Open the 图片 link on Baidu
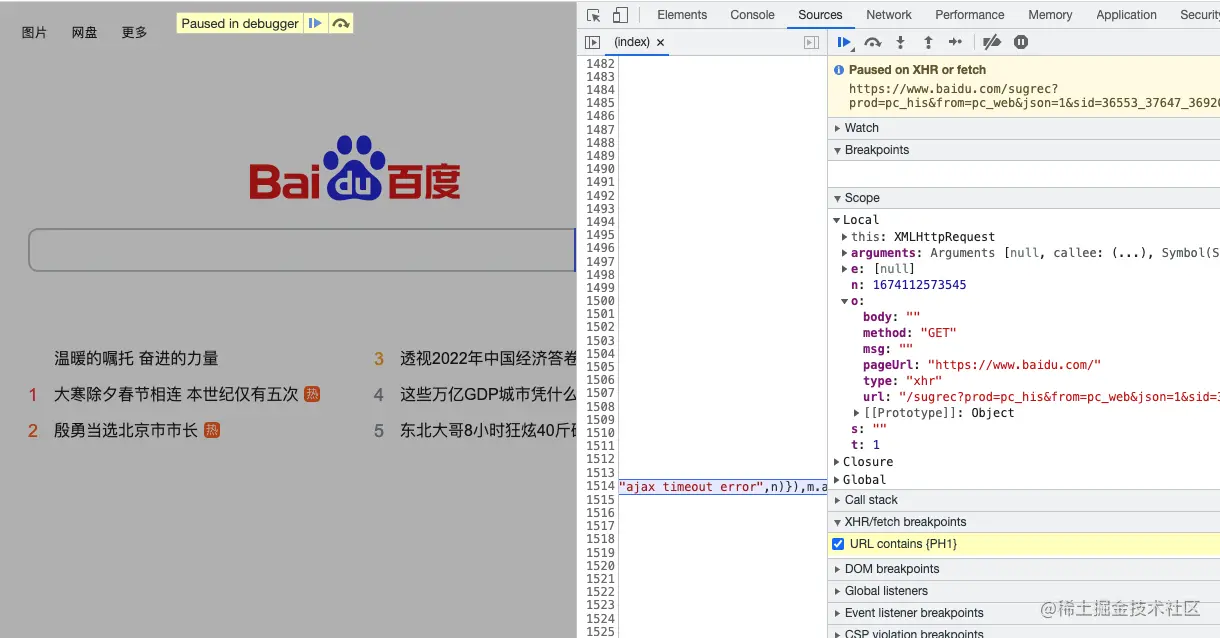Screen dimensions: 1220x638 coord(35,33)
